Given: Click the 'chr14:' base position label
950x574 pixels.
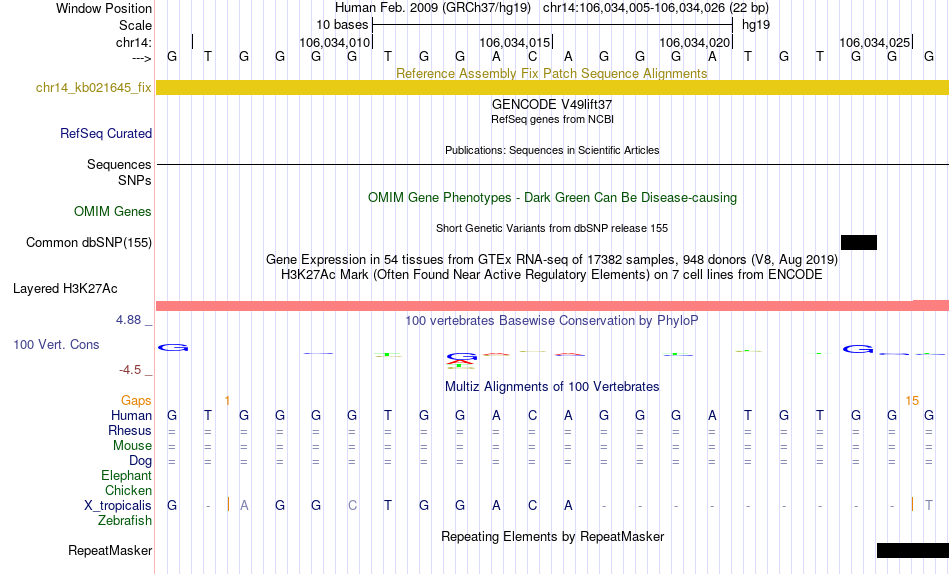Looking at the screenshot, I should click(x=134, y=42).
